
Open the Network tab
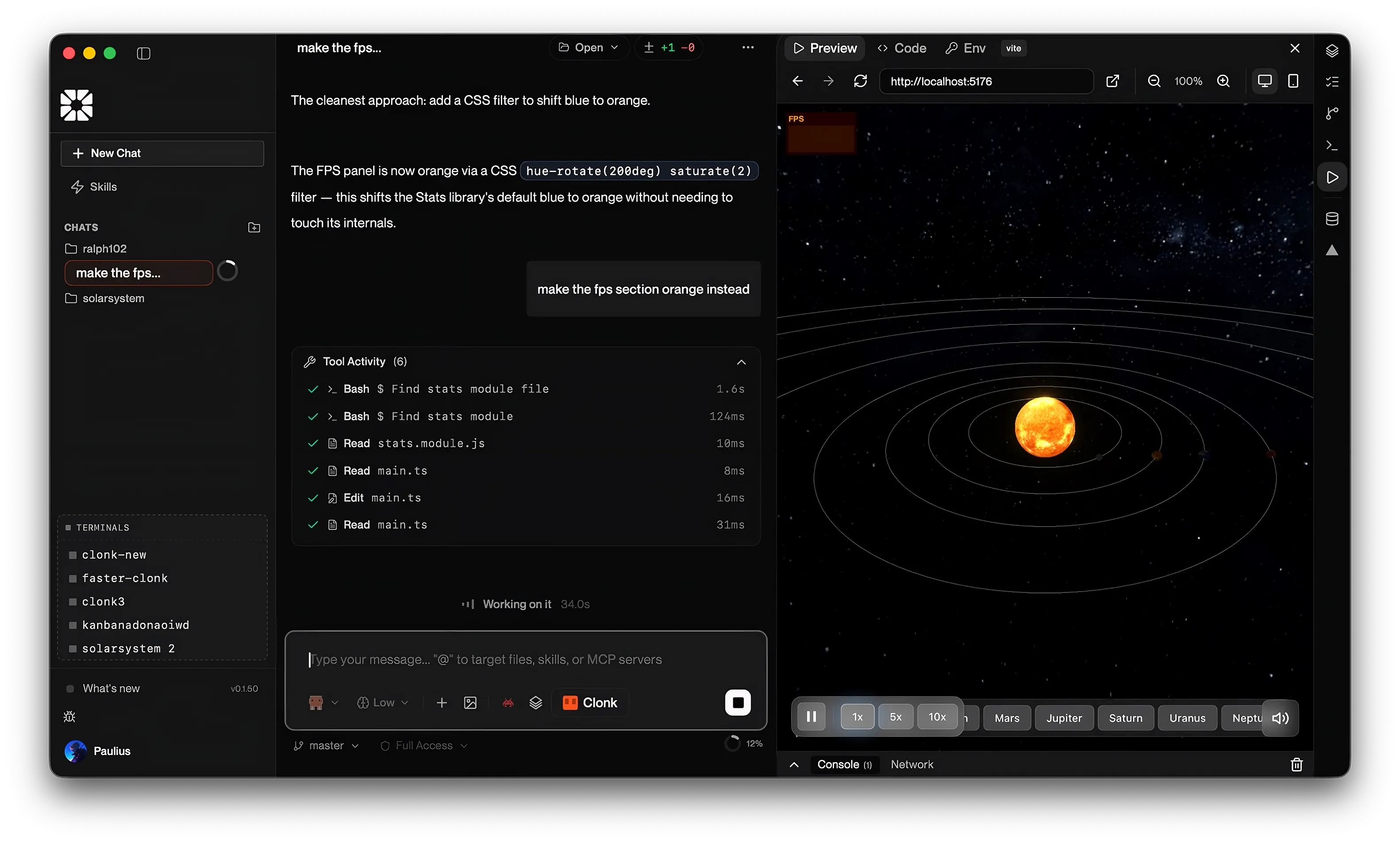point(912,765)
